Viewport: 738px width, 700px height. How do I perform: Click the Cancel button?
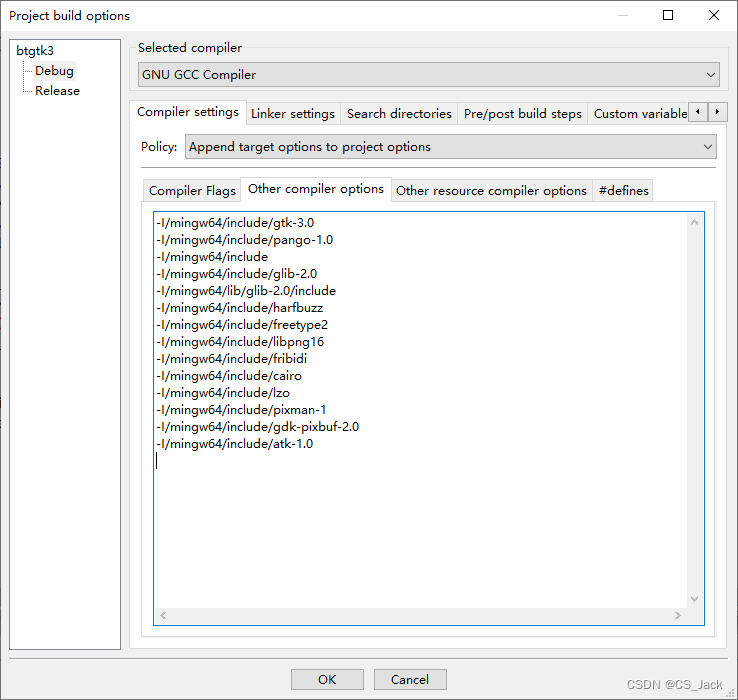click(x=410, y=679)
